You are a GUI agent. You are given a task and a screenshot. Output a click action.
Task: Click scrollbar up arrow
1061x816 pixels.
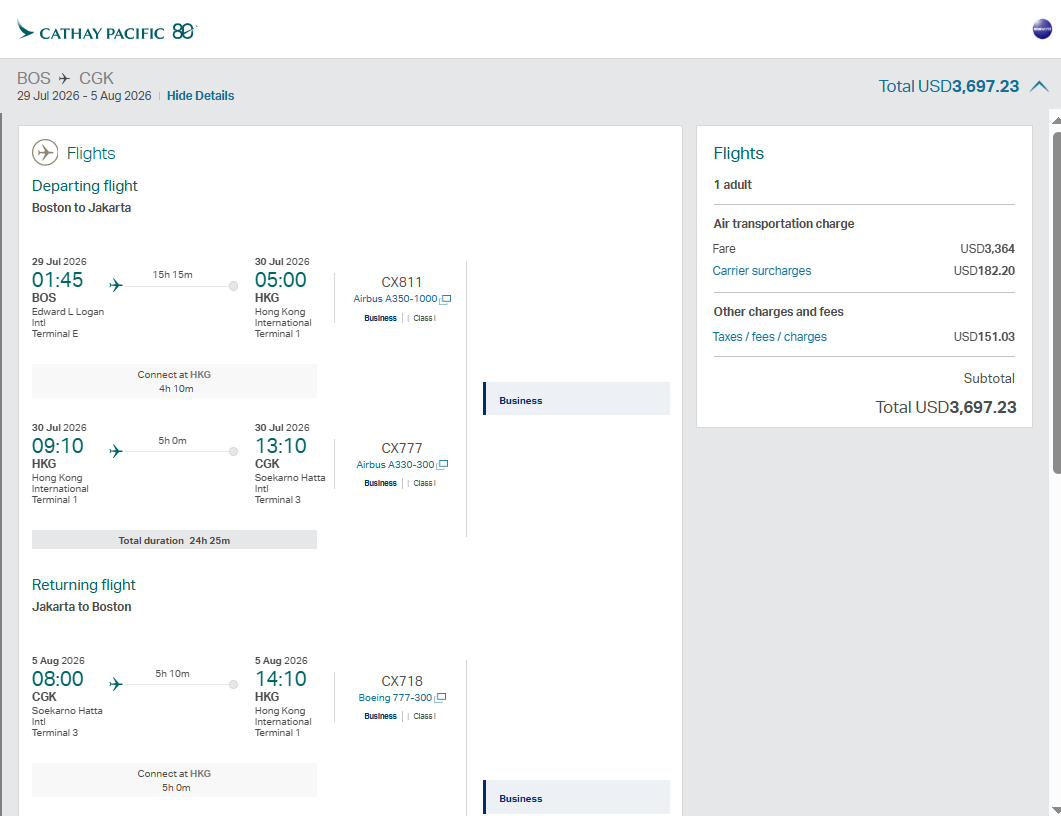(1056, 120)
